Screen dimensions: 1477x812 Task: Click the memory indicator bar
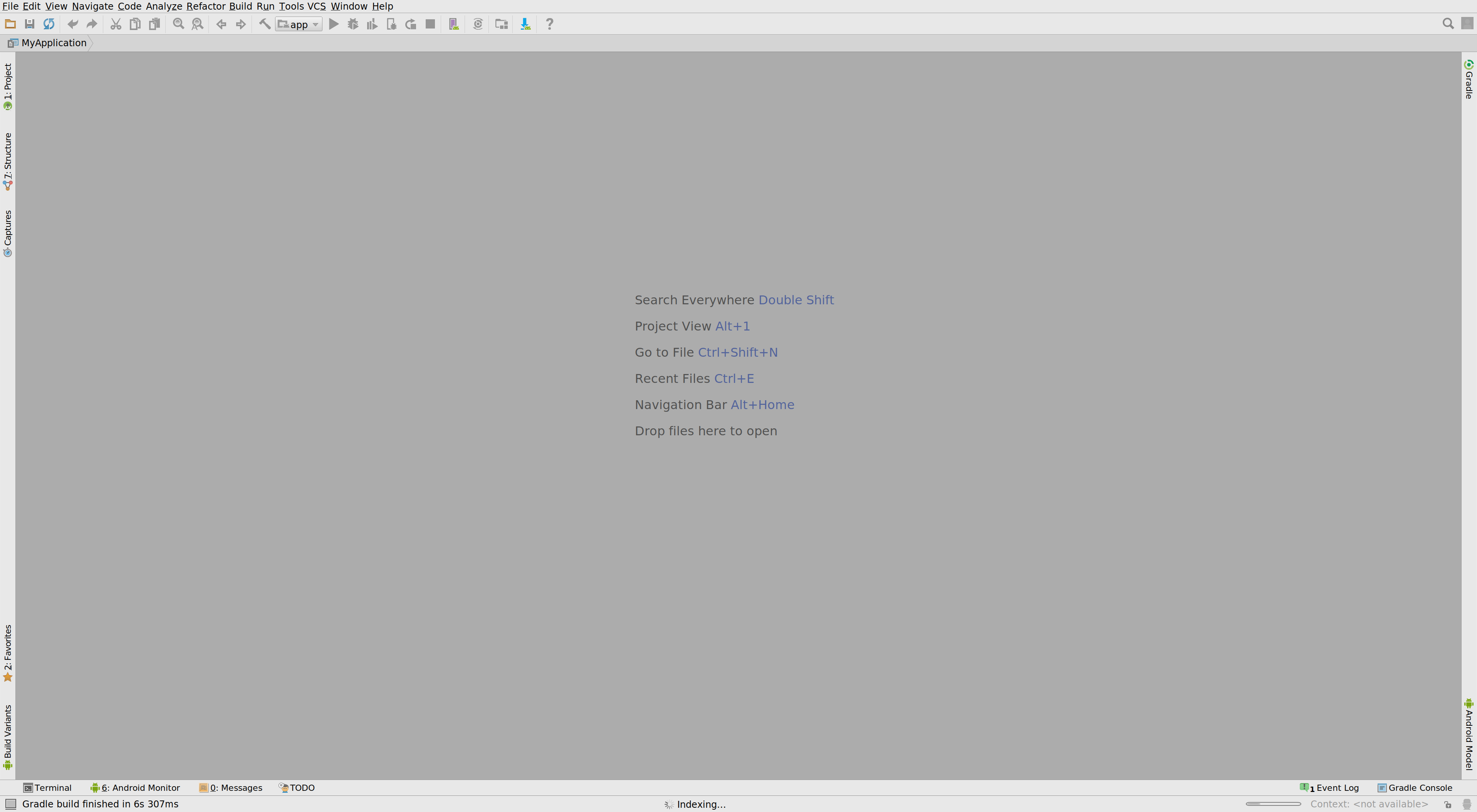tap(1273, 804)
